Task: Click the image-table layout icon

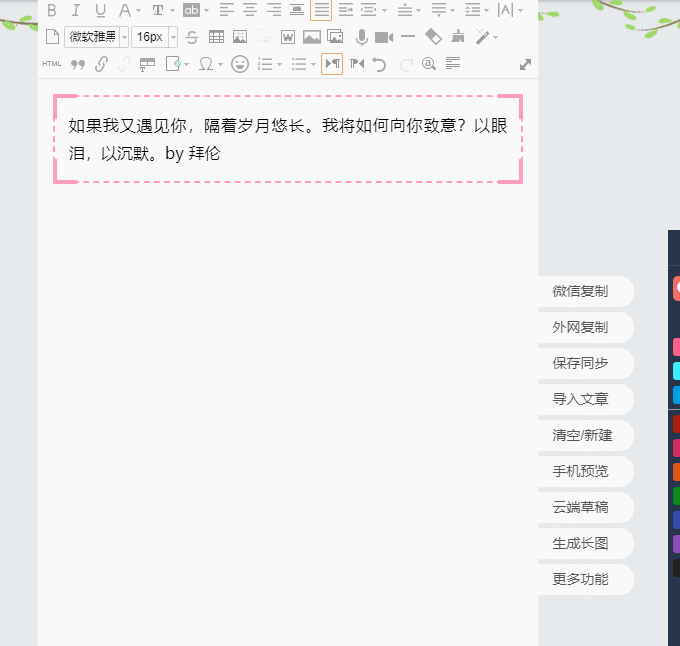Action: pos(240,37)
